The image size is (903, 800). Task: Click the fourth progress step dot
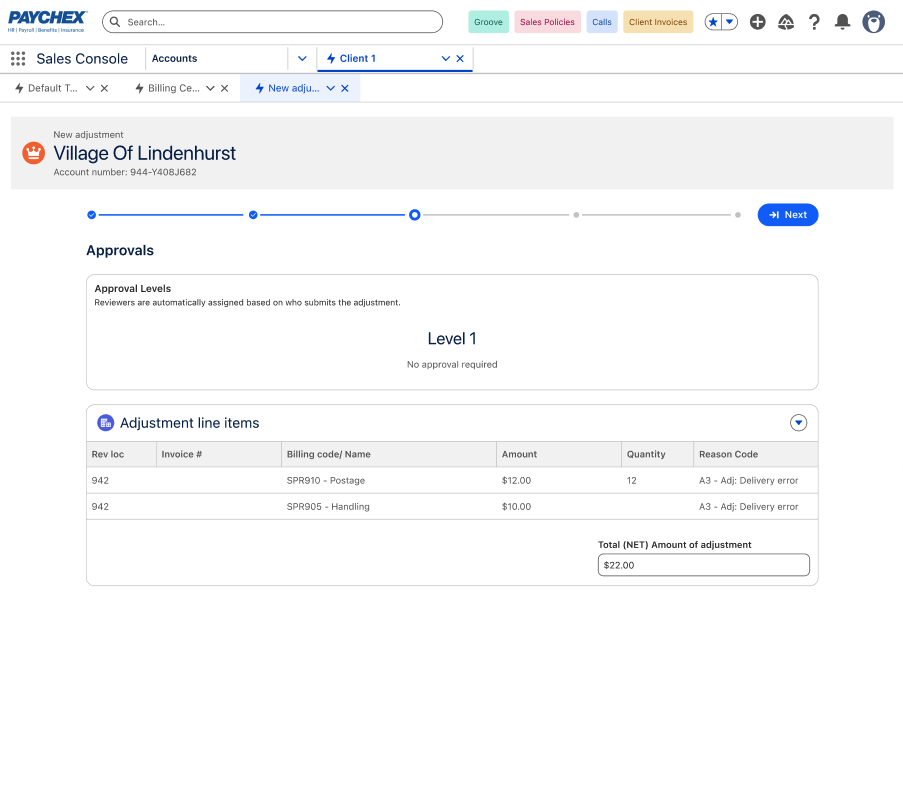pyautogui.click(x=576, y=215)
